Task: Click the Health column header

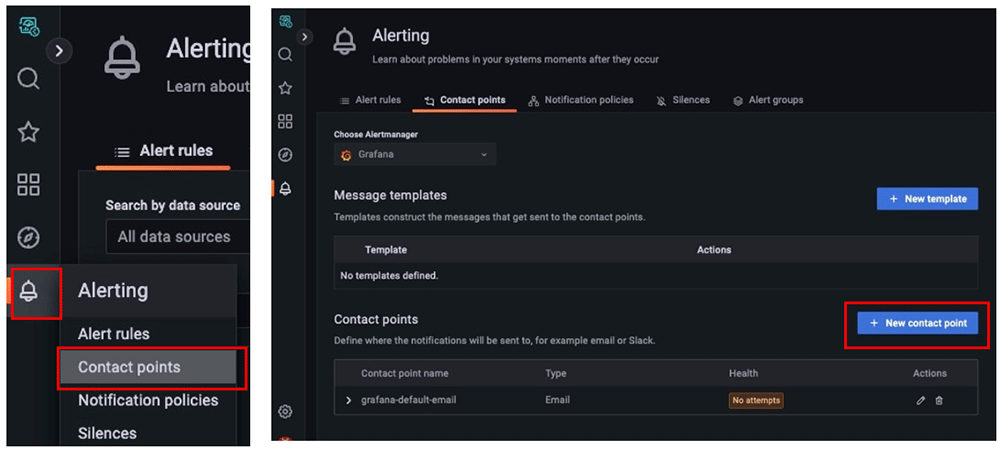Action: coord(744,373)
